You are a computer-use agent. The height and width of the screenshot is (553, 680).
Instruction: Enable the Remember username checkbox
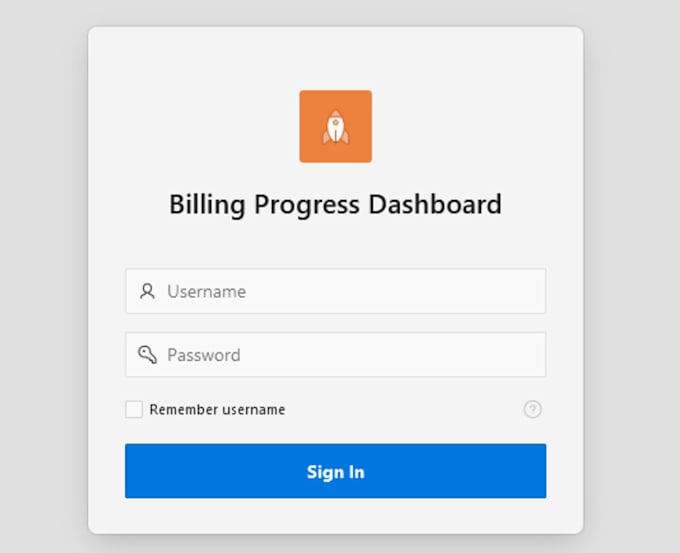tap(134, 409)
